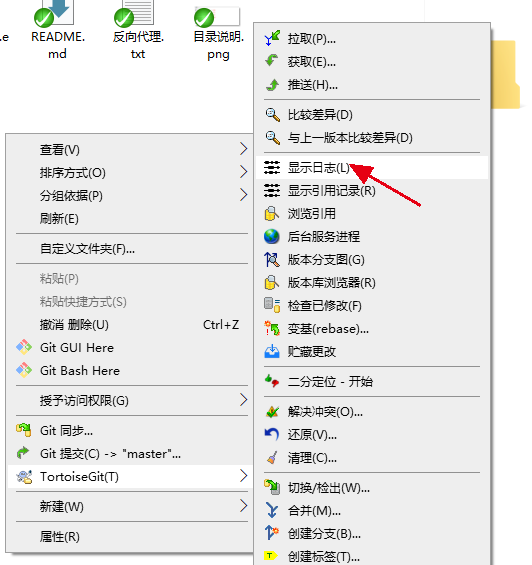Image resolution: width=532 pixels, height=565 pixels.
Task: Click the 变基(rebase) icon
Action: 272,329
